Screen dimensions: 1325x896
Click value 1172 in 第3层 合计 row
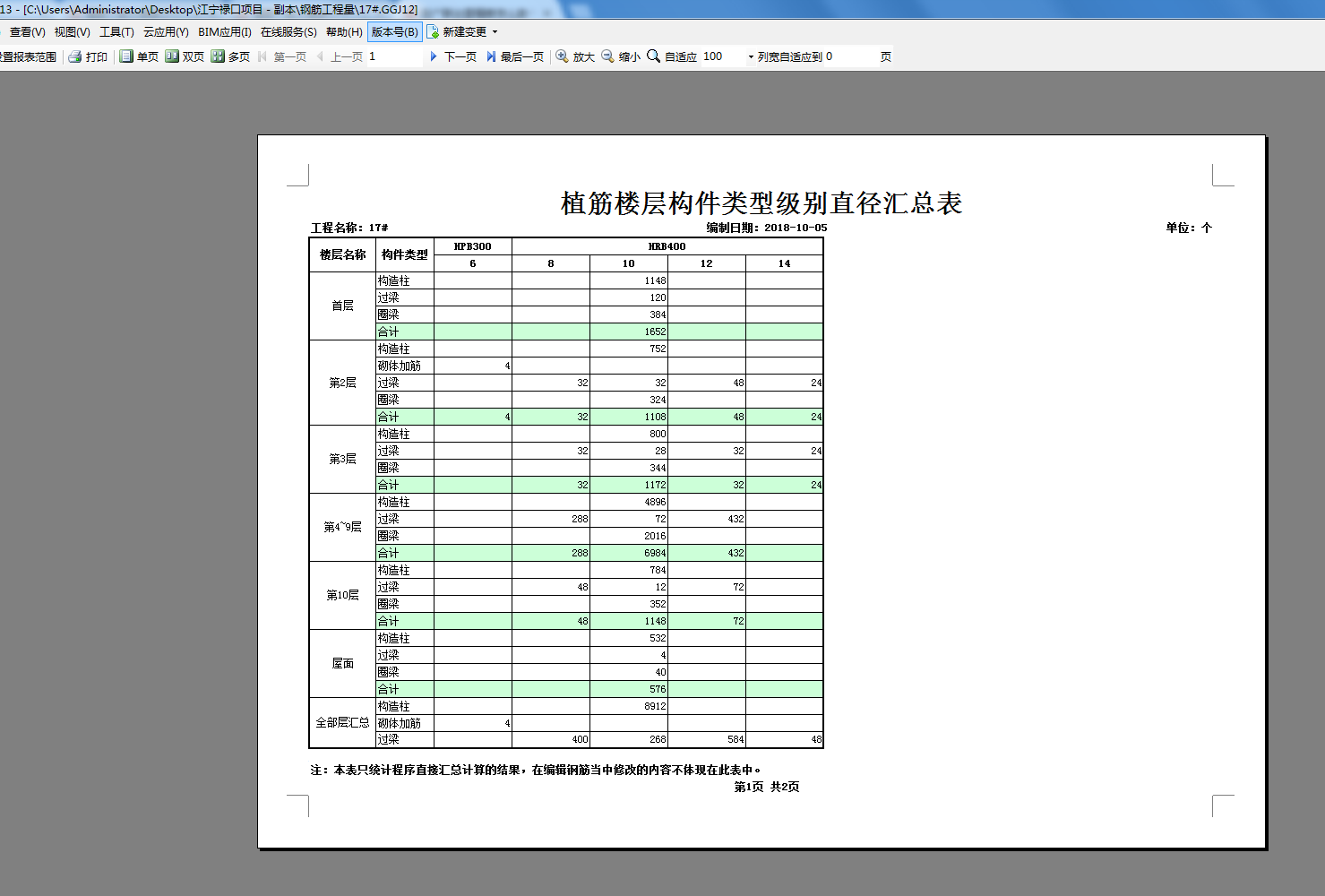coord(655,485)
